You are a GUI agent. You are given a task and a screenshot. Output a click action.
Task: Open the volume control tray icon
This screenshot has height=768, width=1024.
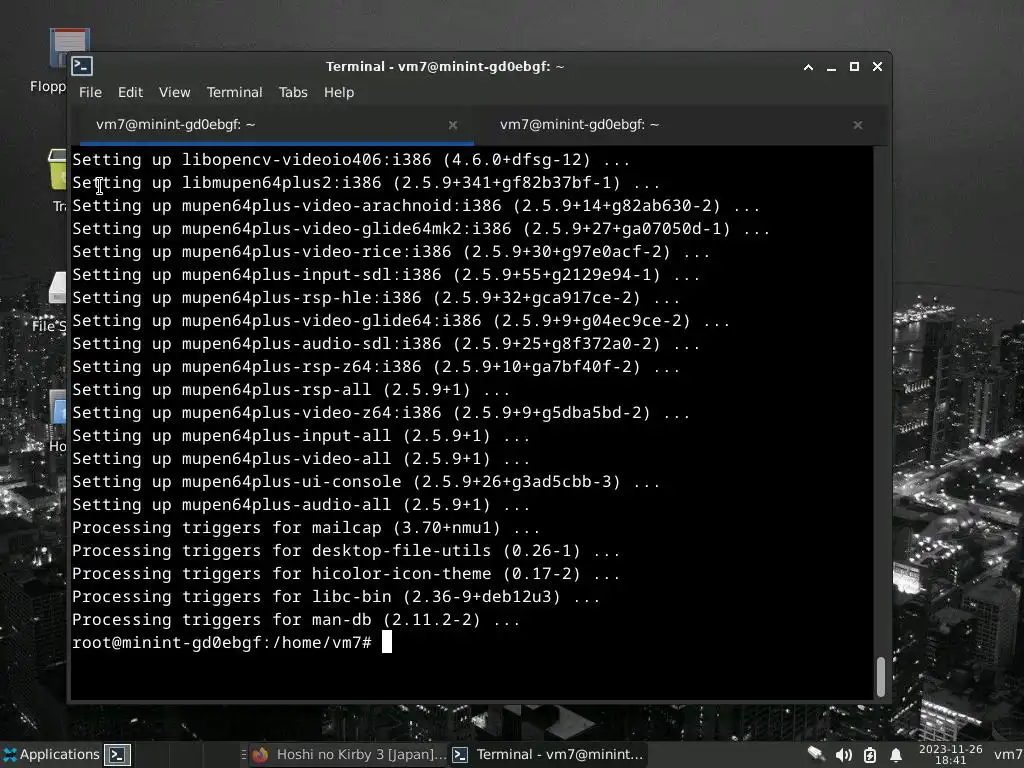click(843, 755)
